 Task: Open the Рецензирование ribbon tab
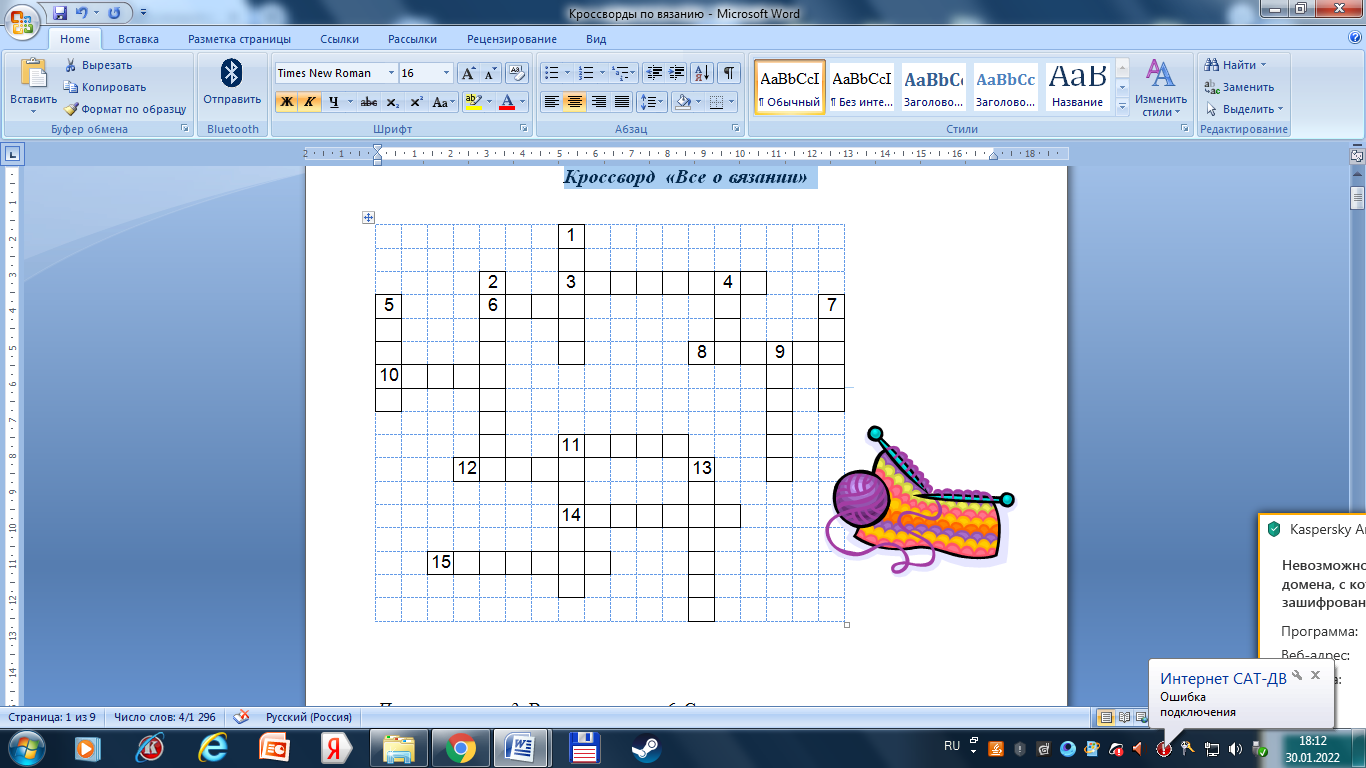point(511,39)
